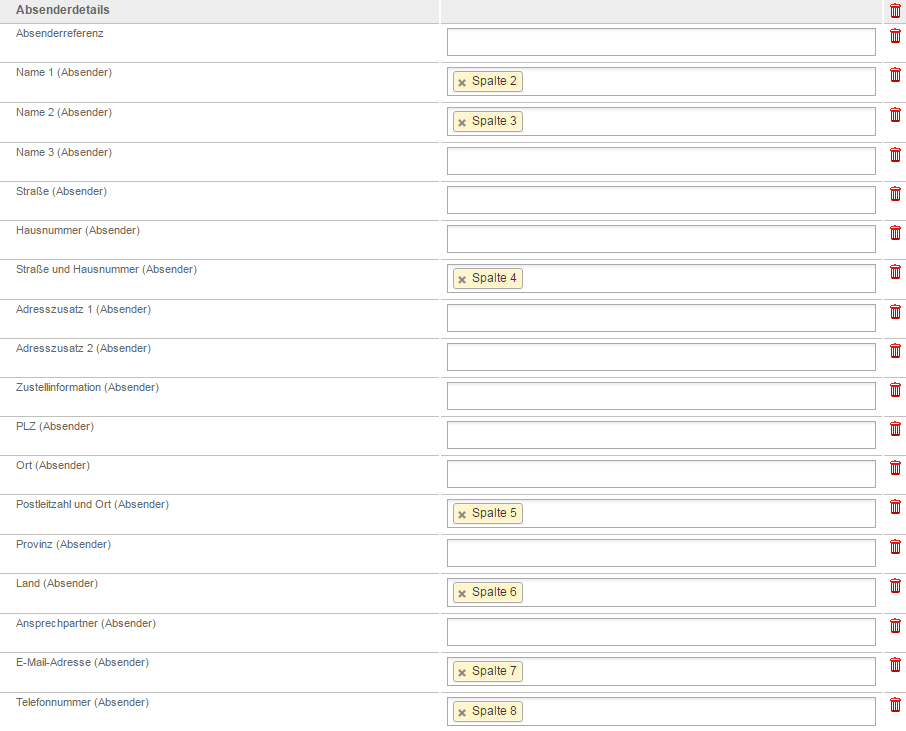
Task: Click trash icon in Absenderdetails header row
Action: (895, 10)
